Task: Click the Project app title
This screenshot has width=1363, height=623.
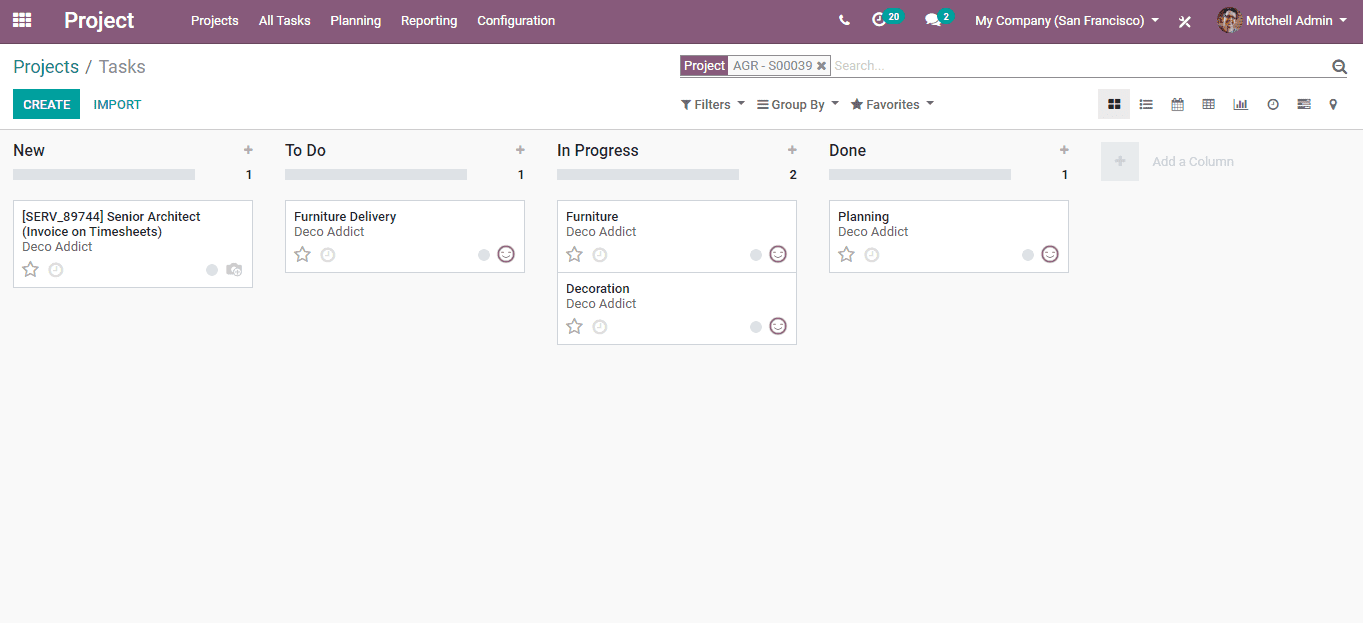Action: 99,20
